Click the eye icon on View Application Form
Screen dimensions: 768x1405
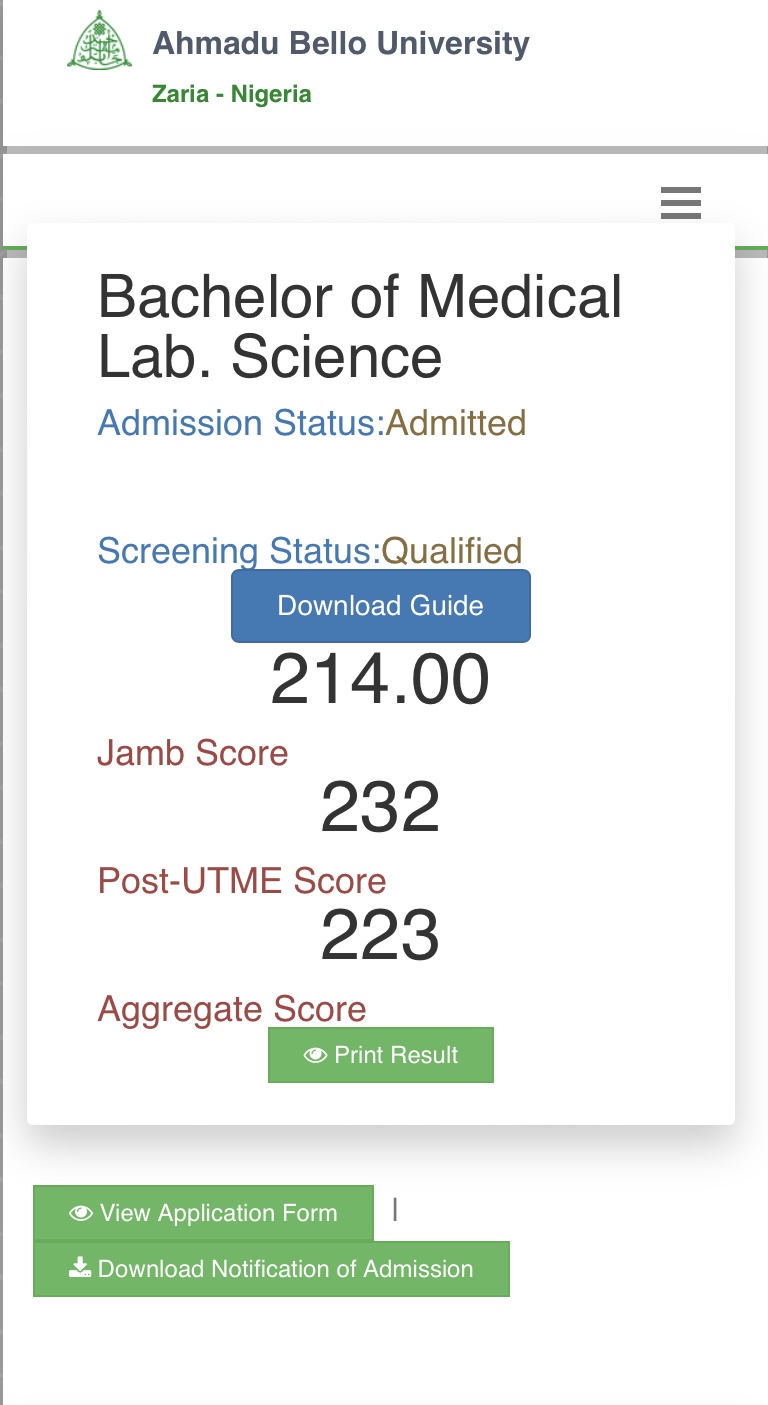(81, 1213)
